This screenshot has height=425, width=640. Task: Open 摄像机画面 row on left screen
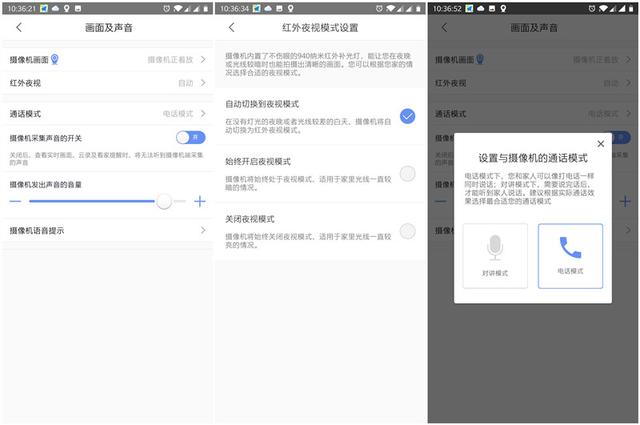(x=107, y=60)
